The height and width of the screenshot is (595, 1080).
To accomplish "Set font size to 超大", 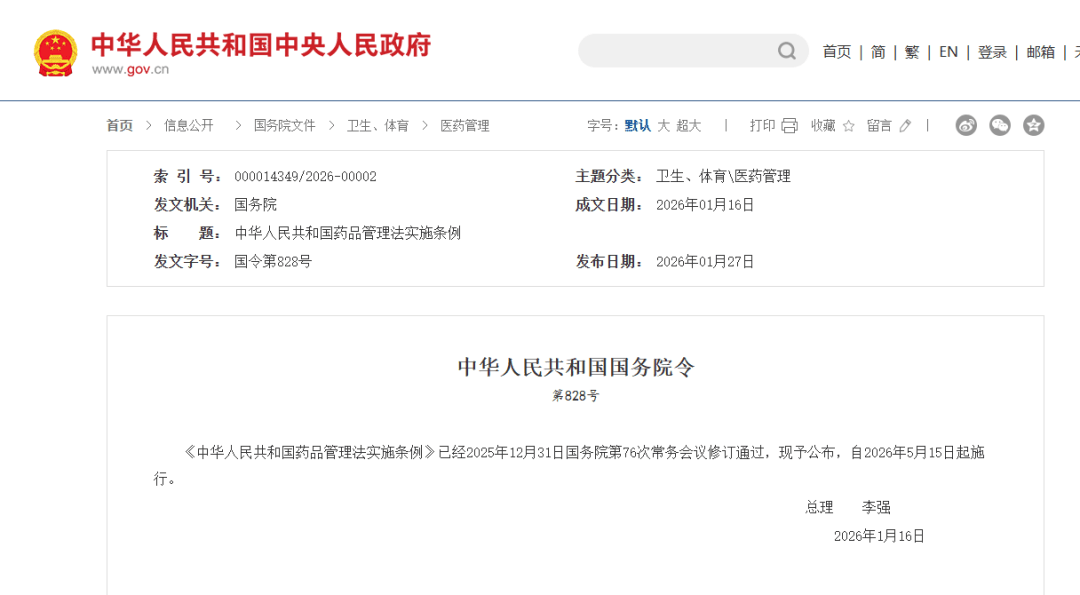I will pyautogui.click(x=689, y=126).
